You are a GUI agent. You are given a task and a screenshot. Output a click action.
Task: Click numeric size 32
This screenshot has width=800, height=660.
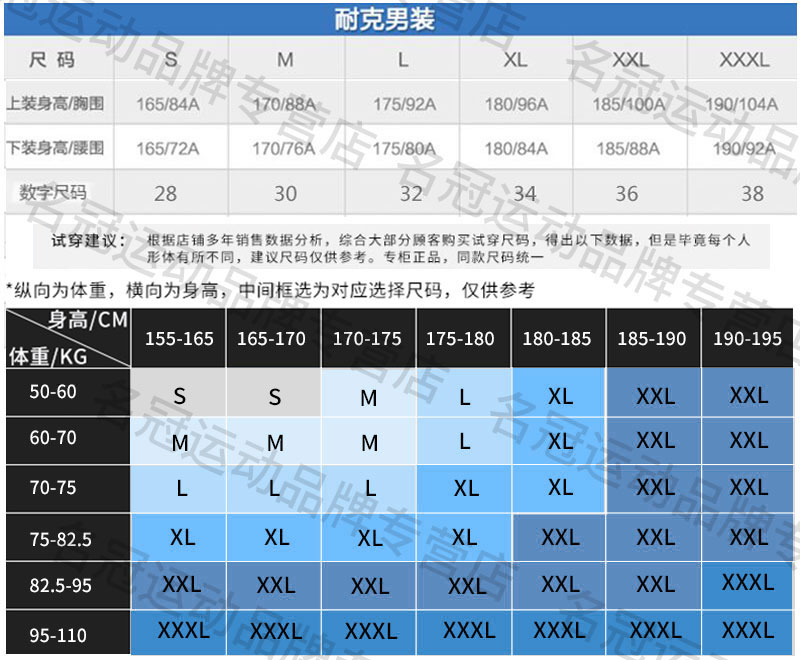(411, 194)
